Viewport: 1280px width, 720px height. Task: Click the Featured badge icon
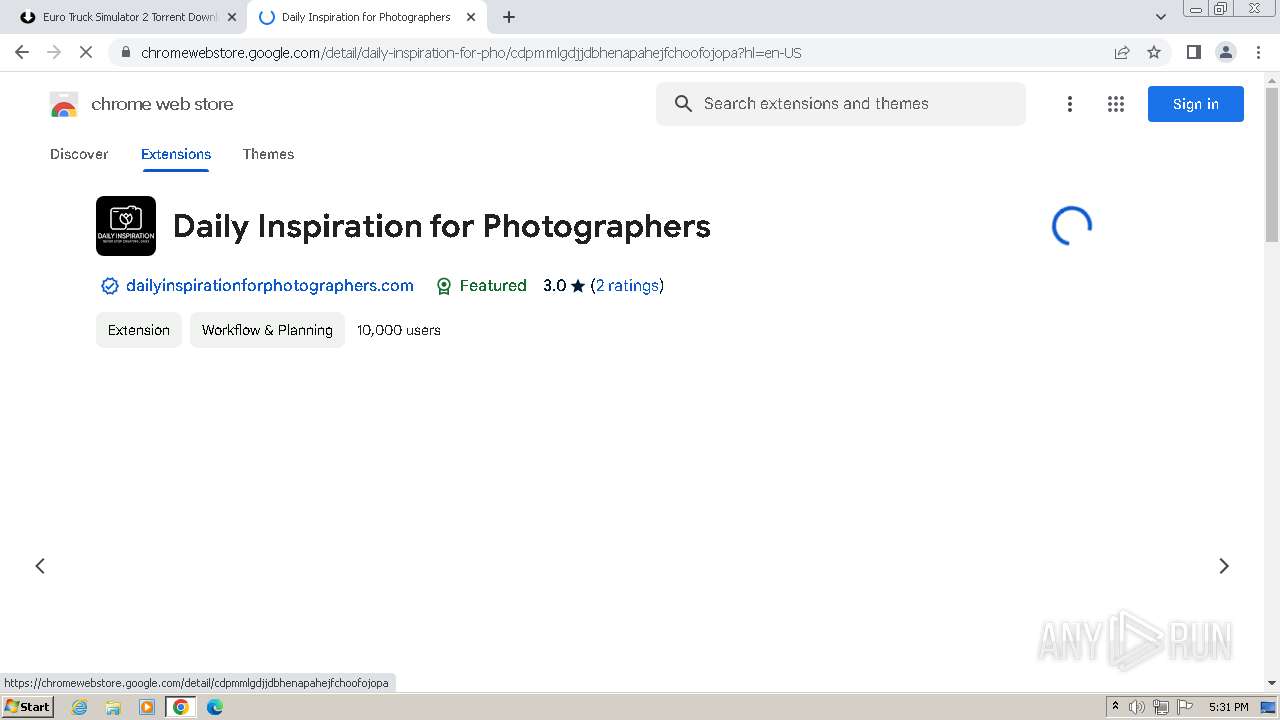444,286
